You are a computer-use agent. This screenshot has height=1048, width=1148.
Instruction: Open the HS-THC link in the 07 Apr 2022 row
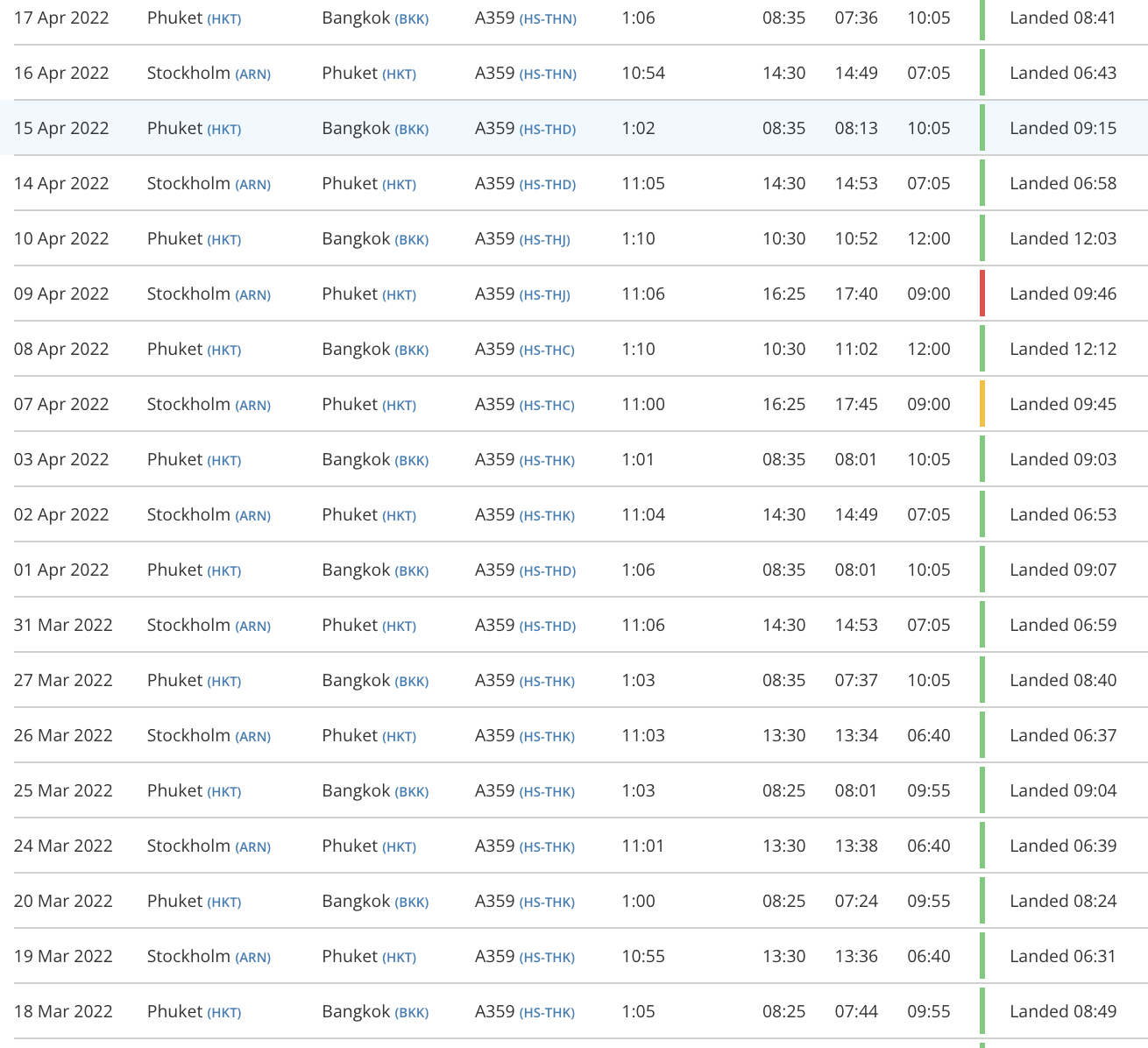tap(547, 406)
